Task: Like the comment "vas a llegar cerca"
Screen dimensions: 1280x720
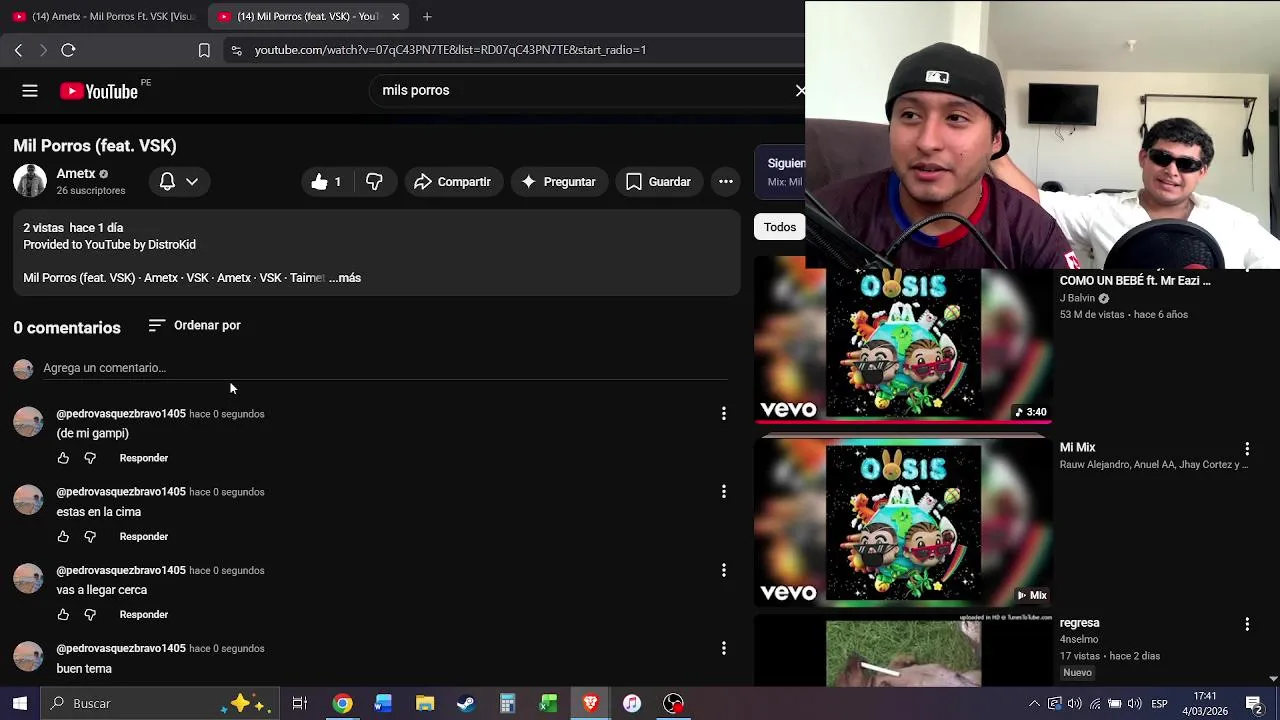Action: click(63, 615)
